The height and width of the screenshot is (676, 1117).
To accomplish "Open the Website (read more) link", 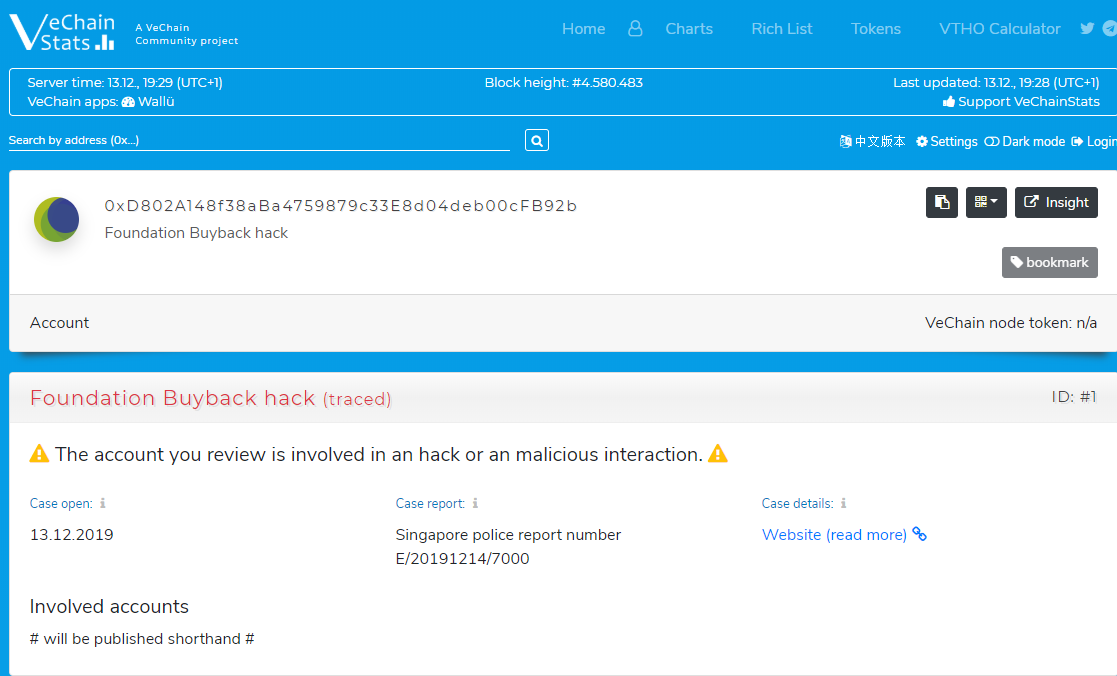I will (x=844, y=534).
